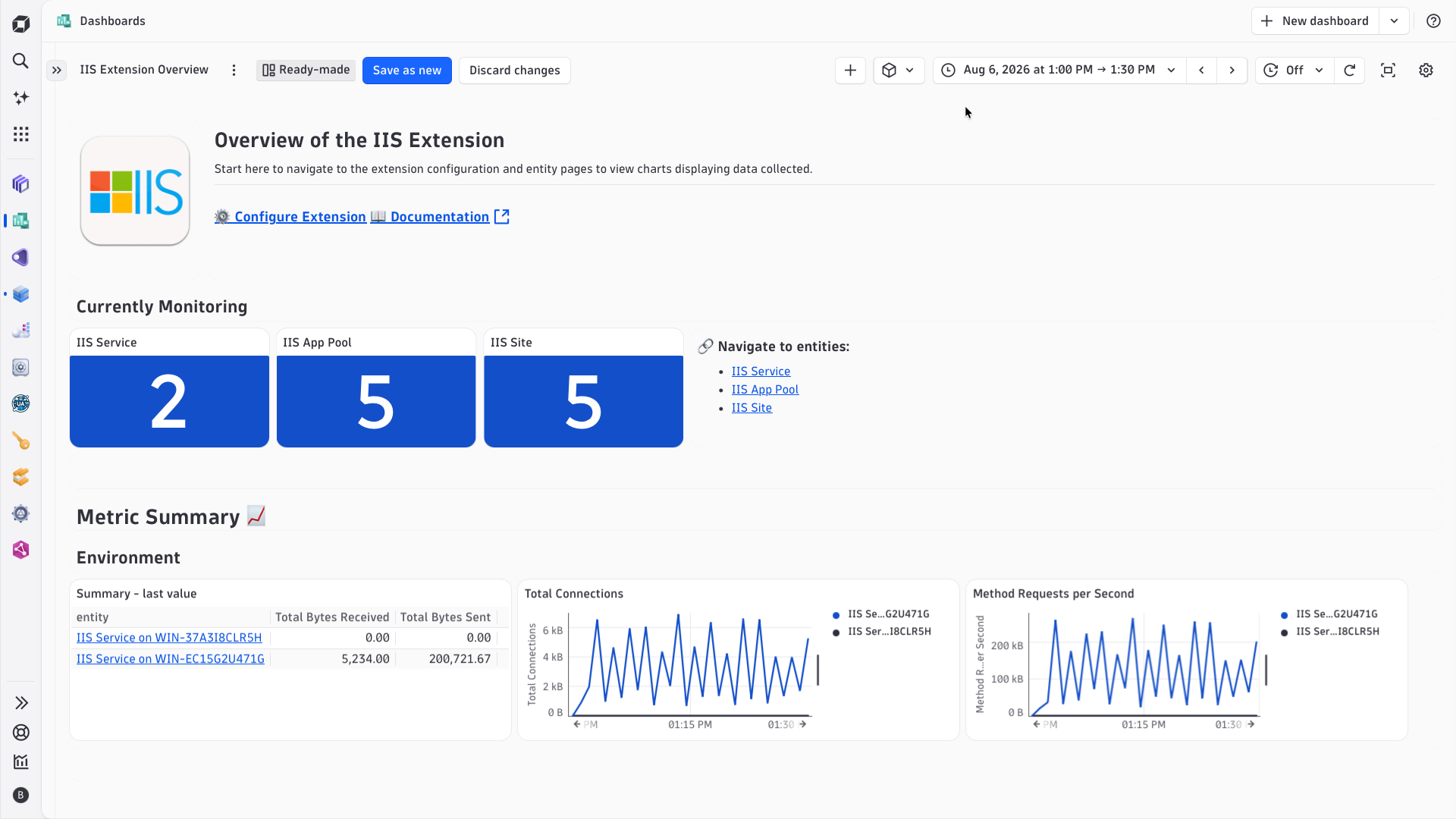This screenshot has height=819, width=1456.
Task: Open the orange layered box app icon
Action: click(x=20, y=477)
